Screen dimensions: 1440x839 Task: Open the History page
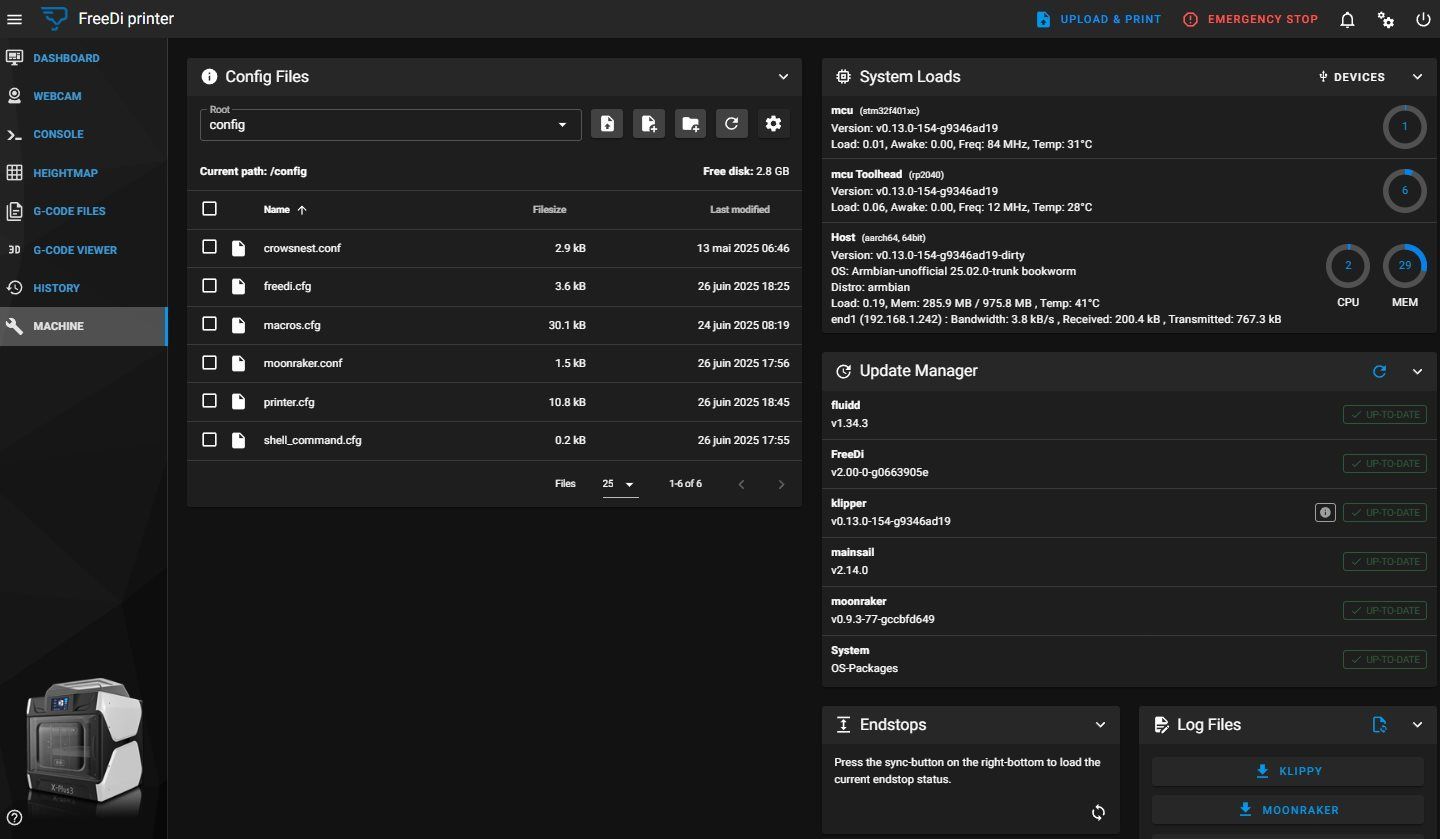tap(83, 288)
